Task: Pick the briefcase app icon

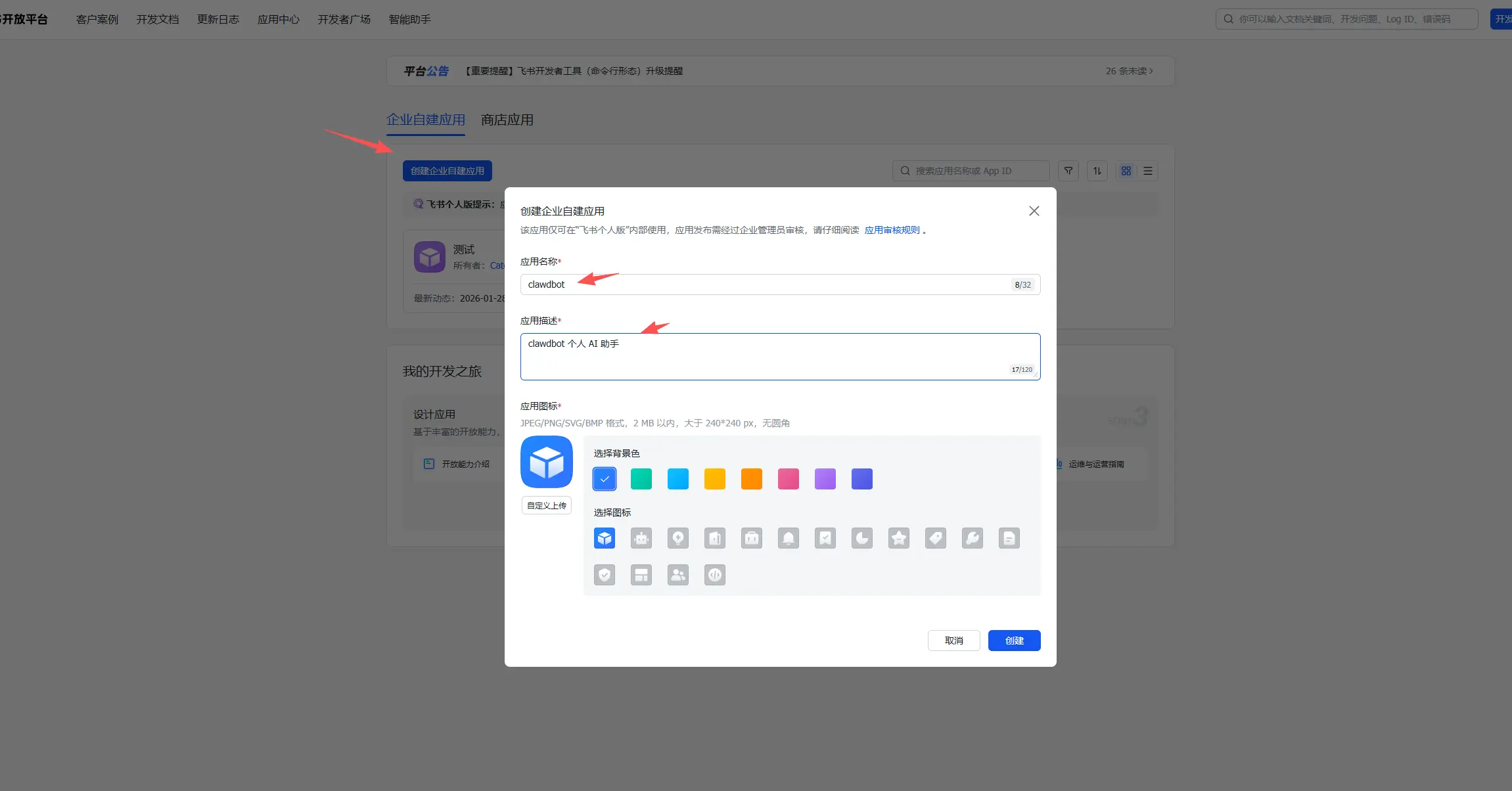Action: coord(752,539)
